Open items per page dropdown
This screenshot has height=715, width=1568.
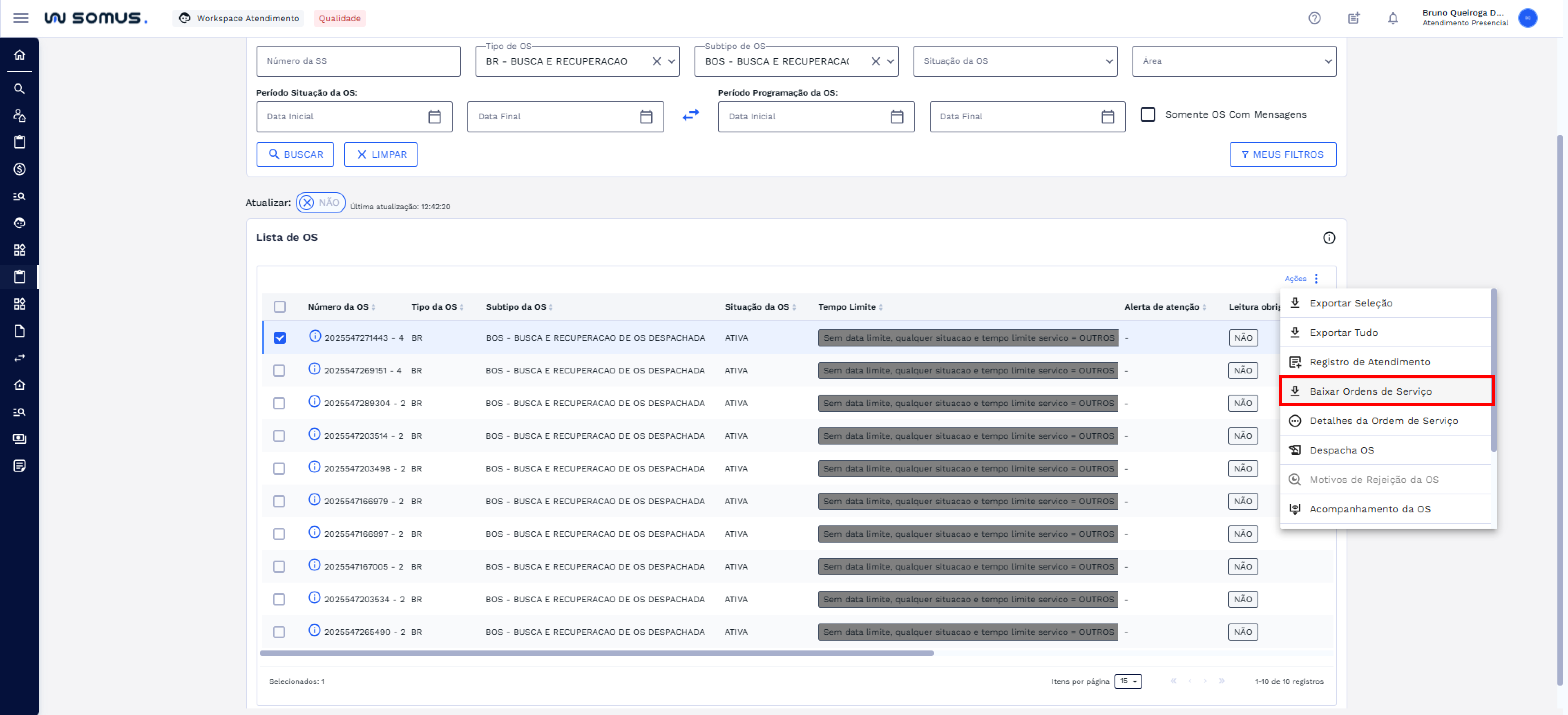(1128, 681)
